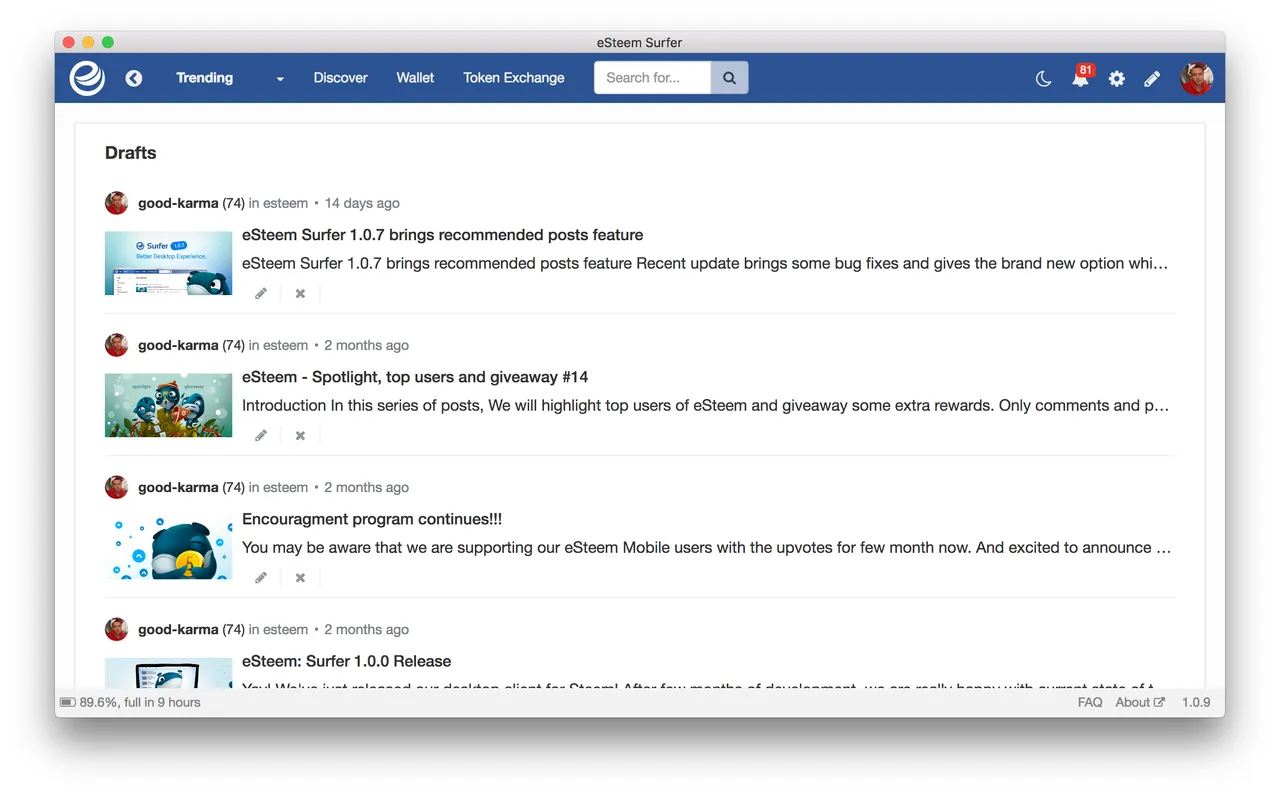Click good-karma name on the Spotlight draft

pos(178,345)
